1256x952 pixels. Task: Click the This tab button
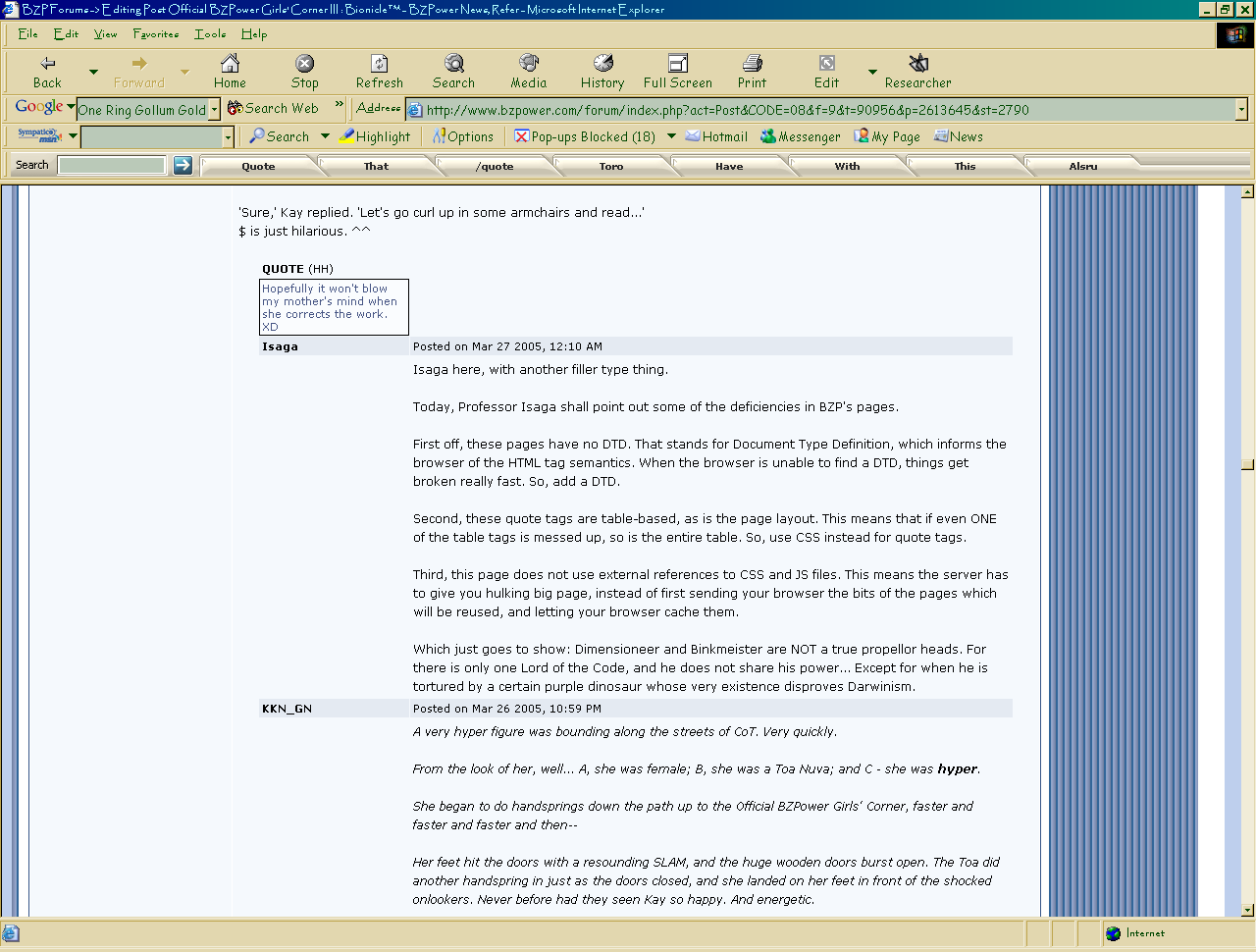tap(966, 166)
